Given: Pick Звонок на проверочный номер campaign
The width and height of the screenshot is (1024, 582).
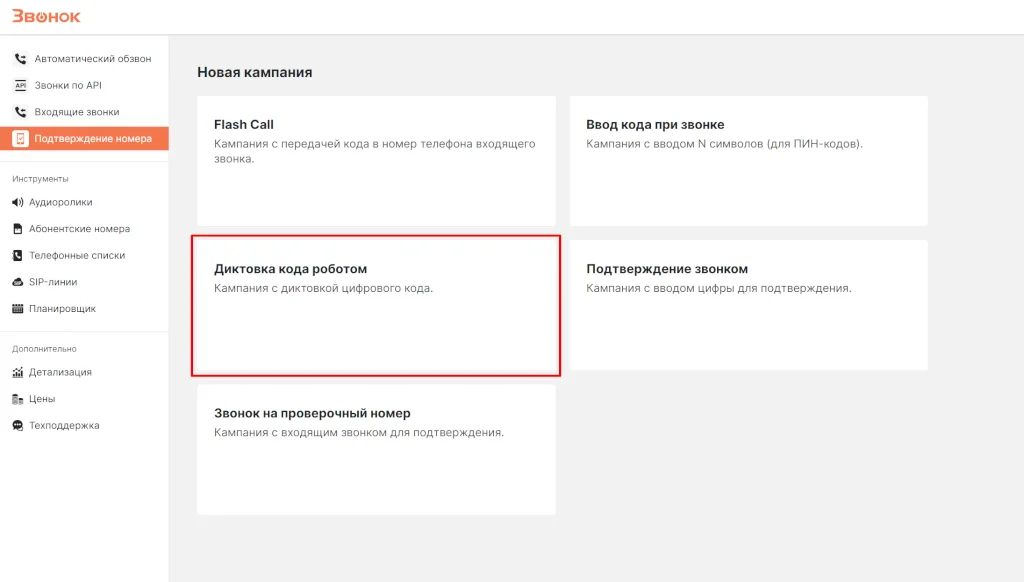Looking at the screenshot, I should click(376, 449).
